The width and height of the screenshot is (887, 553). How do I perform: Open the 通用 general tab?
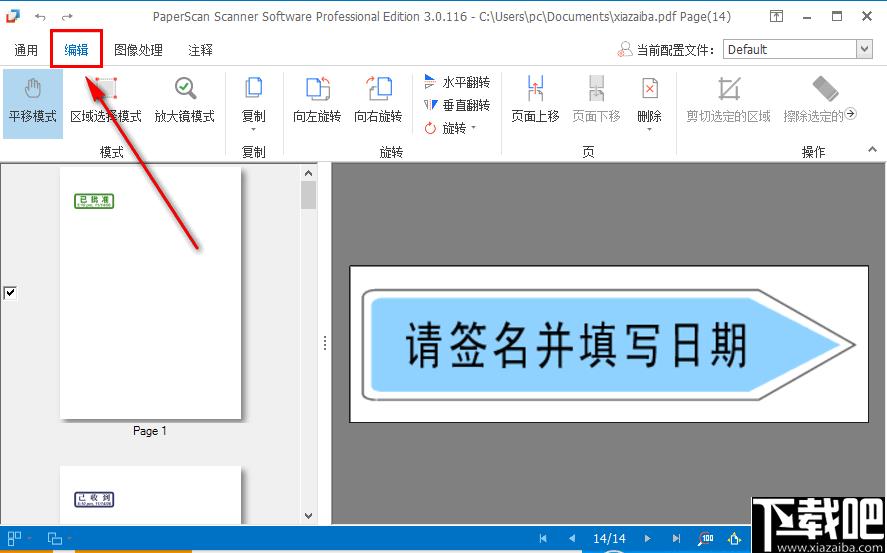tap(26, 50)
